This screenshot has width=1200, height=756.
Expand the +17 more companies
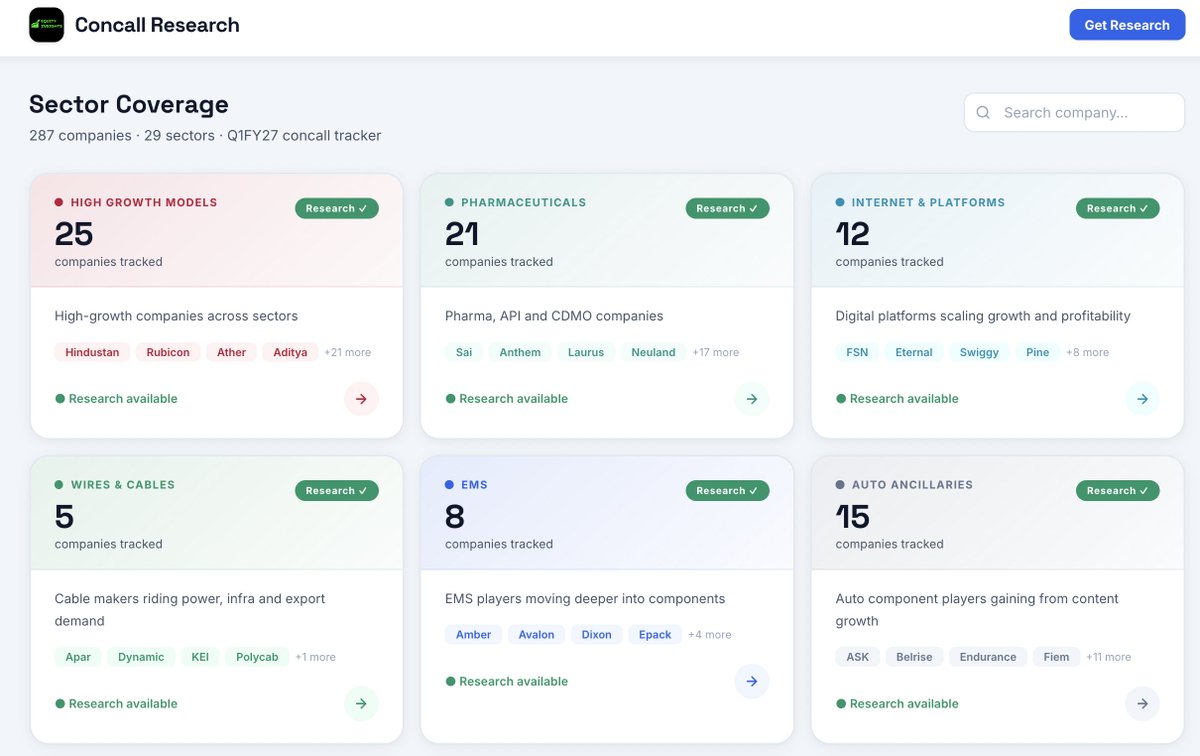click(x=716, y=352)
